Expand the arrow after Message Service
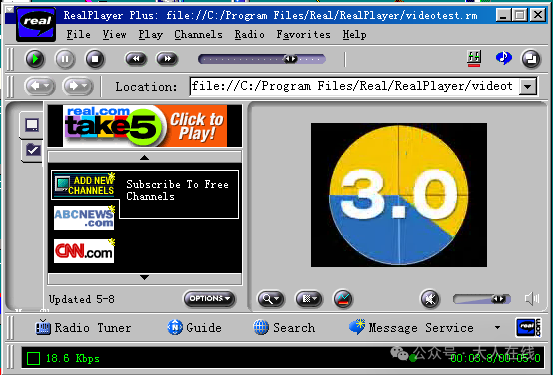553x375 pixels. coord(497,328)
